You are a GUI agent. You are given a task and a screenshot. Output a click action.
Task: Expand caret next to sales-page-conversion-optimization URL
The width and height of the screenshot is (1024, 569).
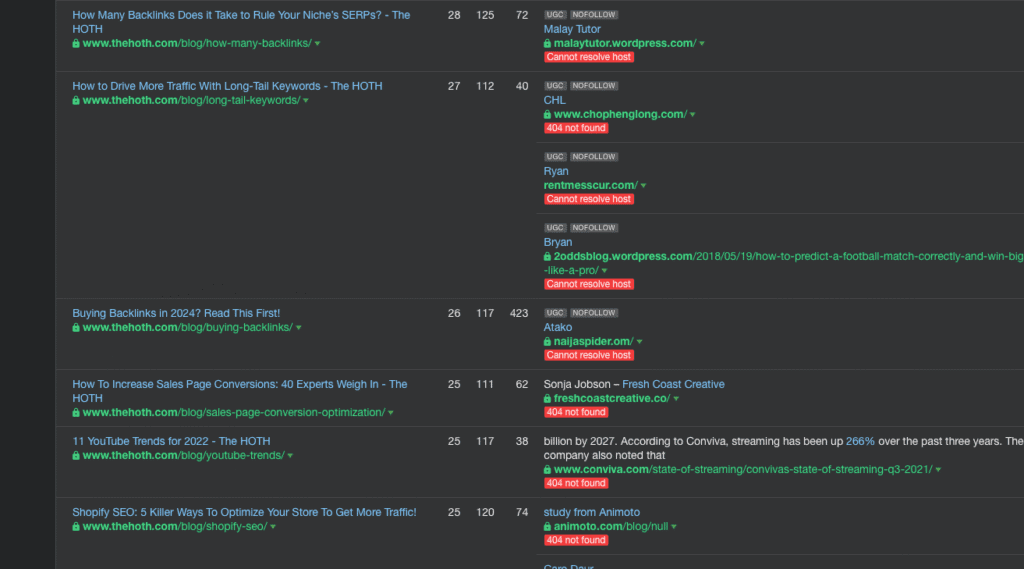[x=391, y=413]
